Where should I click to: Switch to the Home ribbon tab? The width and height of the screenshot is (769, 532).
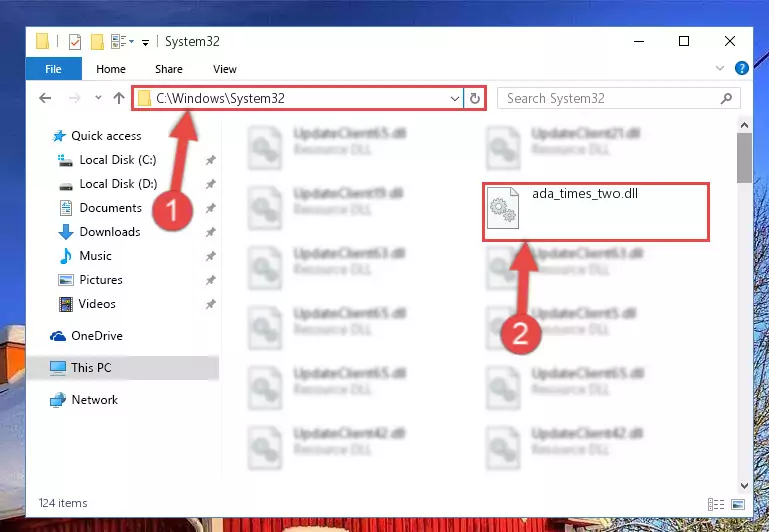111,69
